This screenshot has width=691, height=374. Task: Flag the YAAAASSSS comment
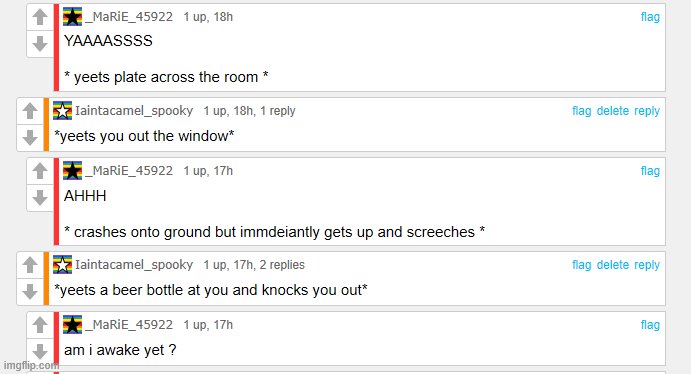650,17
